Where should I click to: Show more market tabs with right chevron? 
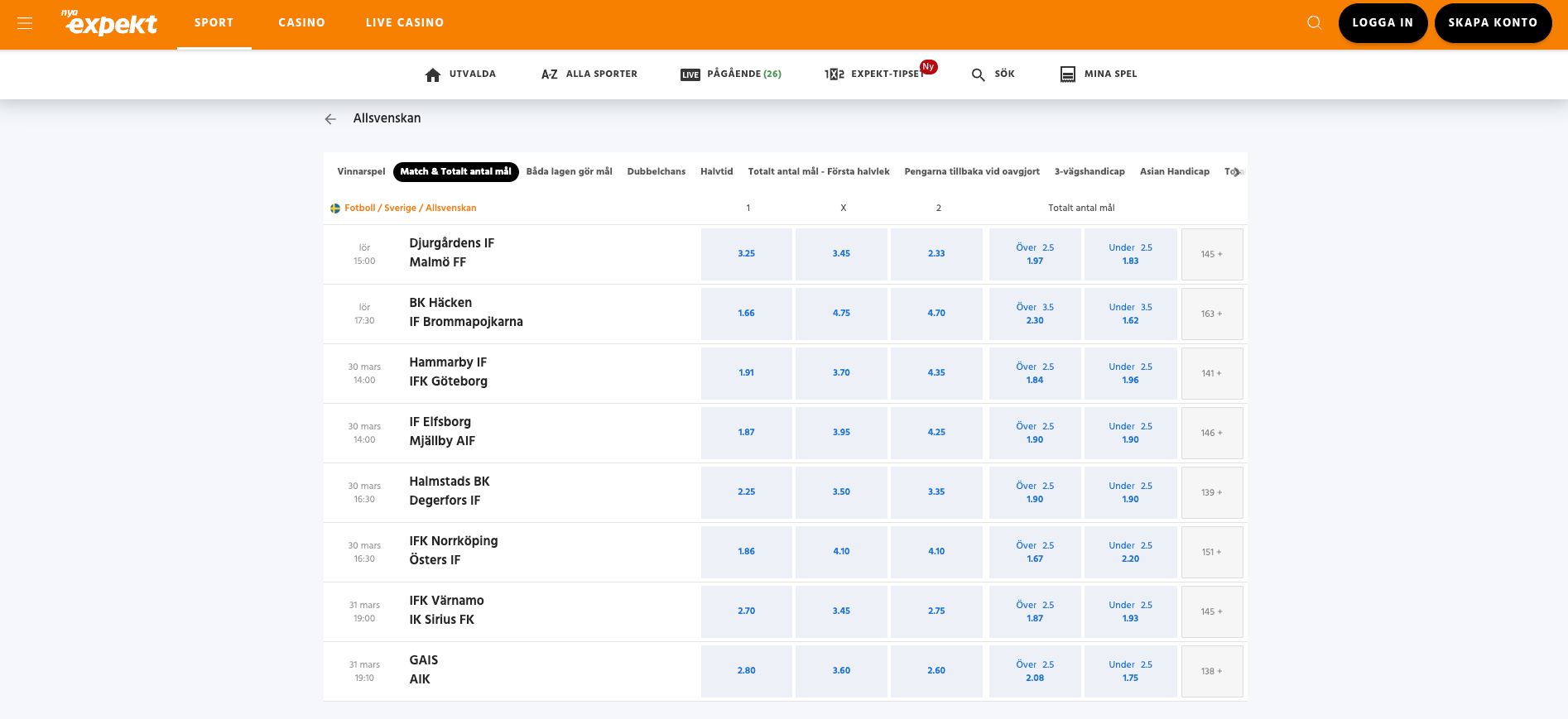tap(1237, 172)
